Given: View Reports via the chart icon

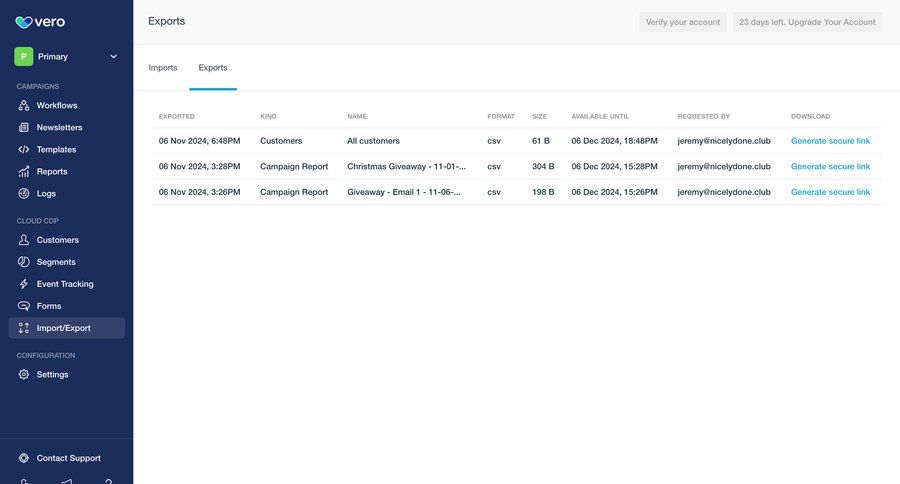Looking at the screenshot, I should 24,171.
